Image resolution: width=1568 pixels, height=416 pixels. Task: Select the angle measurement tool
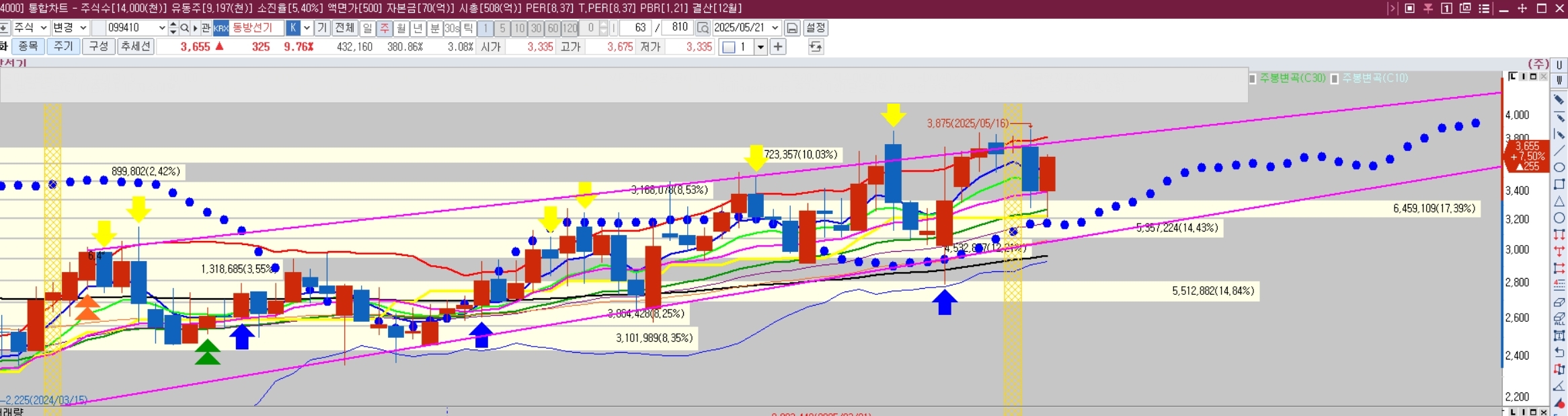1559,386
